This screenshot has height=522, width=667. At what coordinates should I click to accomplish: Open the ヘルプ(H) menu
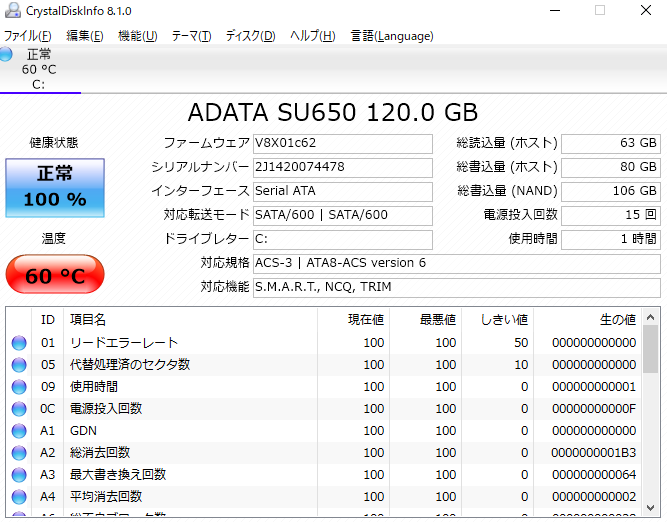(313, 36)
